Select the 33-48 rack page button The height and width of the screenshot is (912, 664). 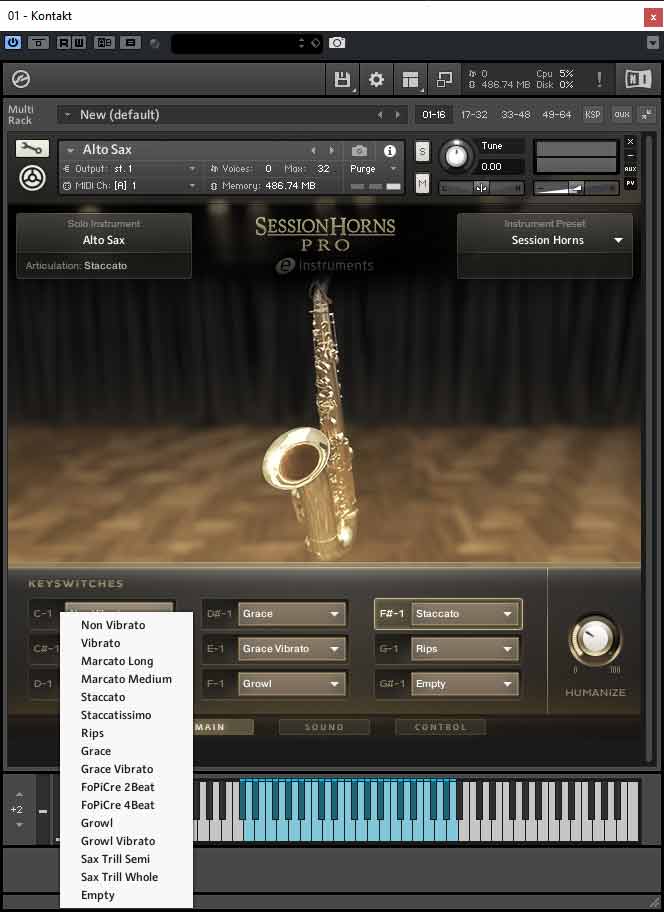(x=515, y=115)
